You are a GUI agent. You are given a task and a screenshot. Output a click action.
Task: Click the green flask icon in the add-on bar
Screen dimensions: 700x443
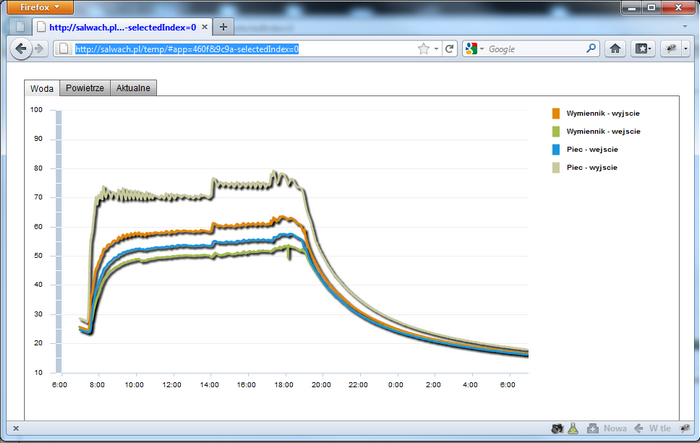pyautogui.click(x=573, y=428)
